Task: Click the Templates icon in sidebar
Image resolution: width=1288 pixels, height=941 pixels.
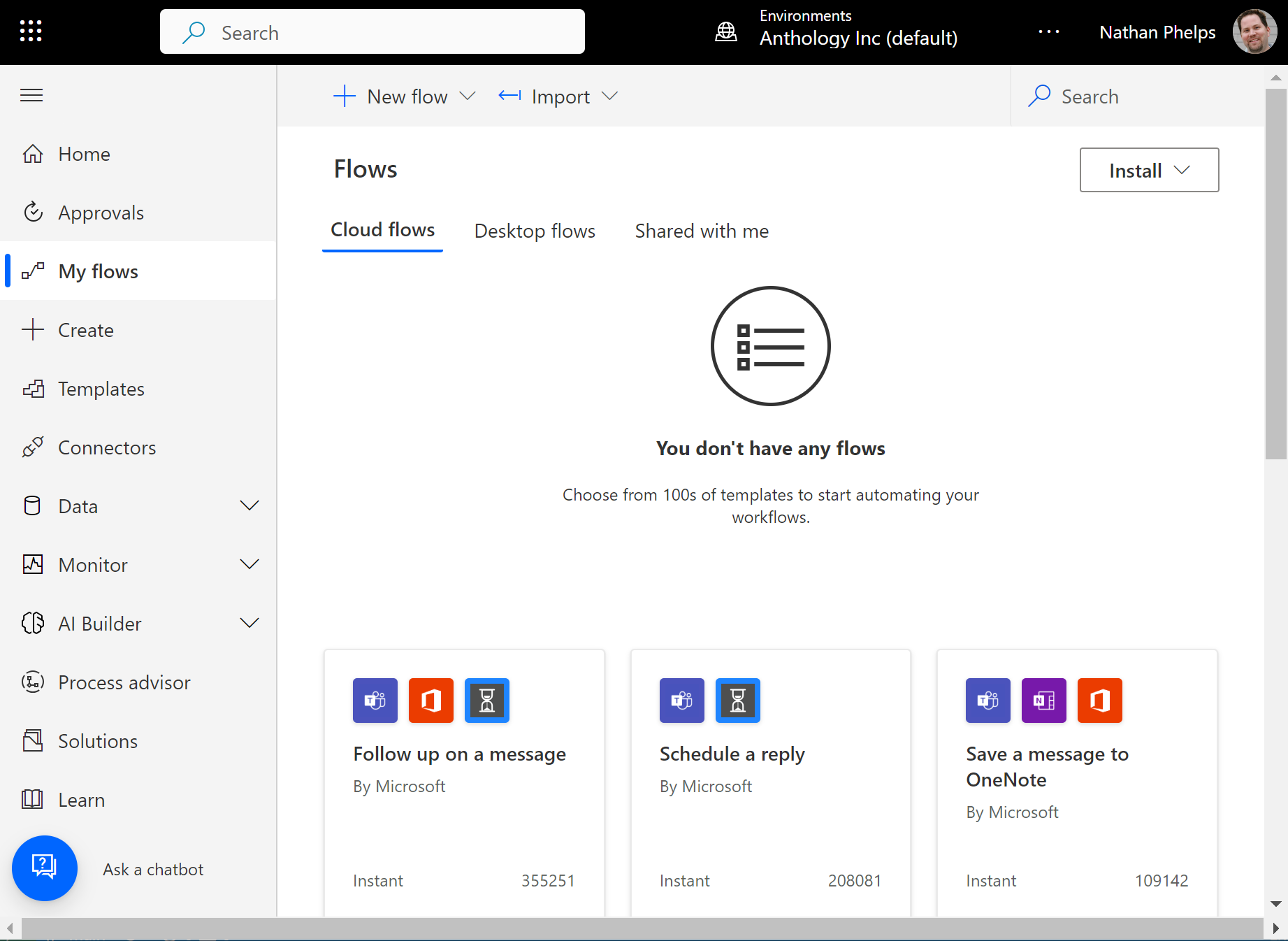Action: [33, 389]
